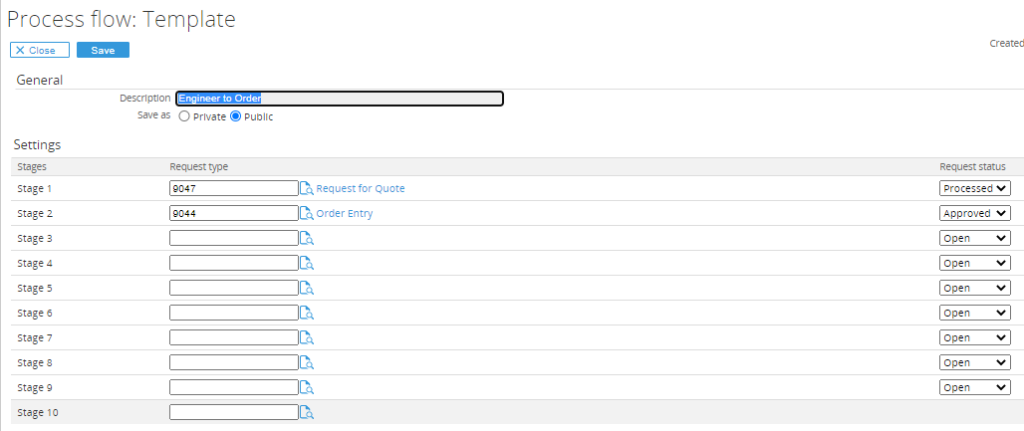This screenshot has width=1024, height=431.
Task: Click the Stage 5 request type lookup icon
Action: [x=307, y=288]
